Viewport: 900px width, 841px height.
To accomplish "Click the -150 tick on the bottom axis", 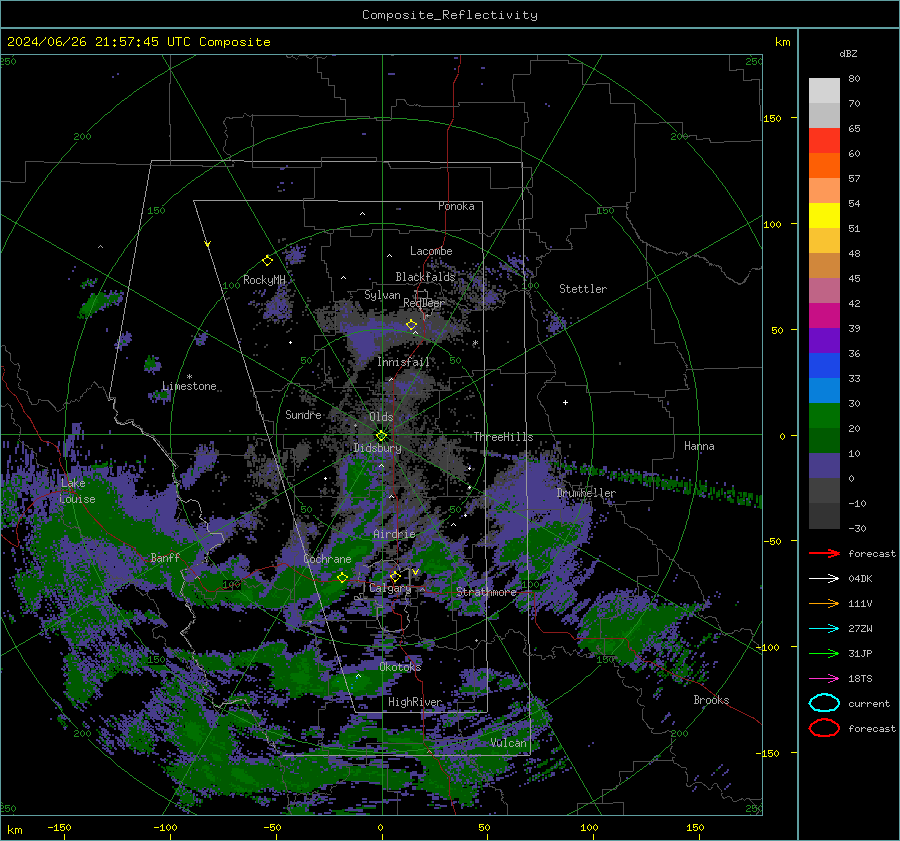I will click(59, 827).
